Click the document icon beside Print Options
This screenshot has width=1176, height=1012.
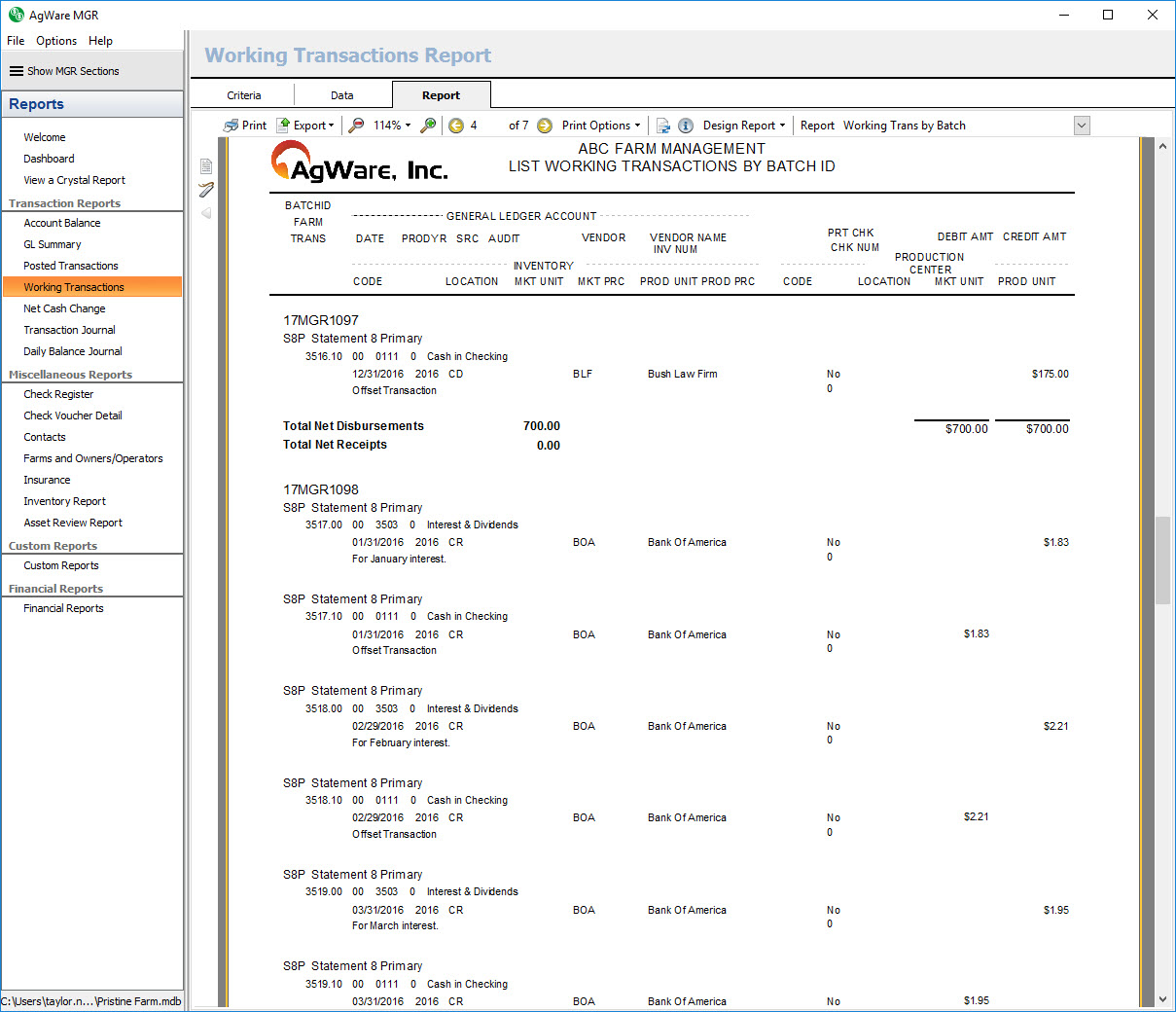663,126
